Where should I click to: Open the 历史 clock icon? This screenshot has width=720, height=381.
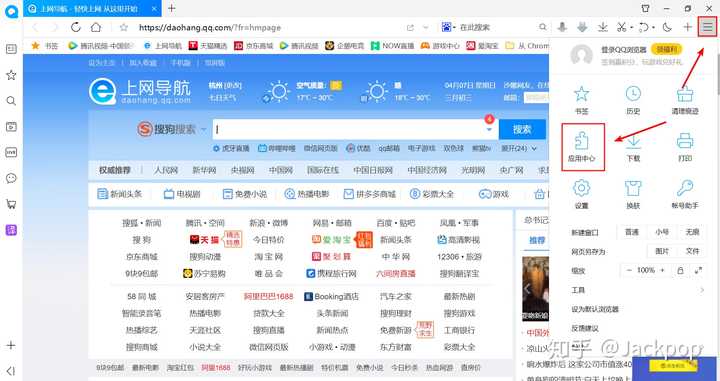(x=633, y=94)
